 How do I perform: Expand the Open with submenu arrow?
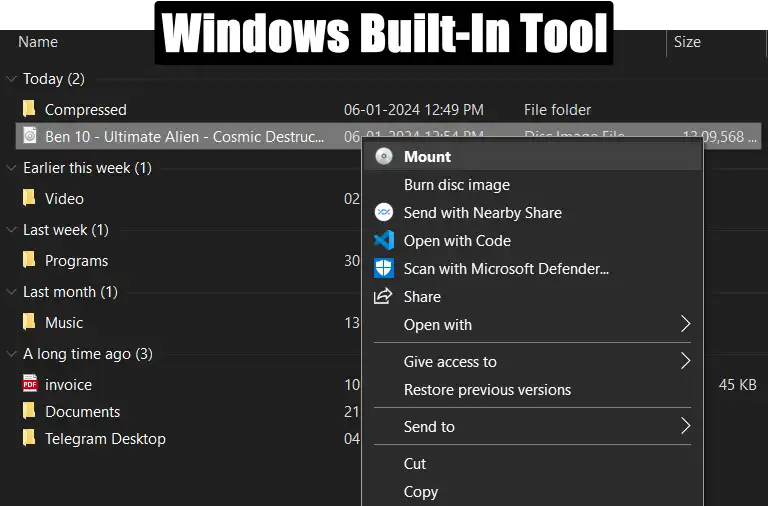tap(686, 324)
